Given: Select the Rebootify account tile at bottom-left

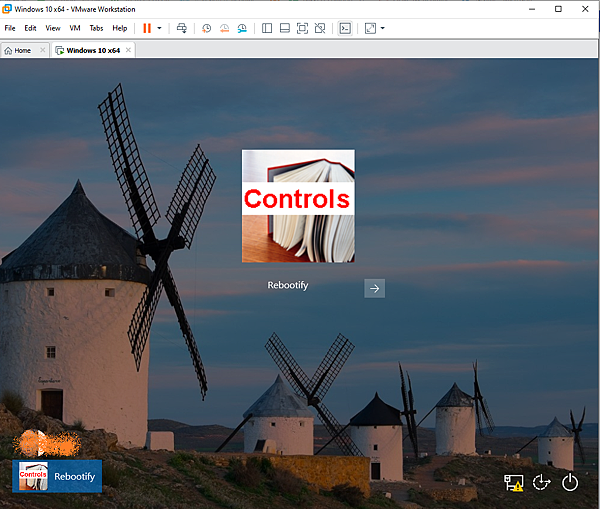Looking at the screenshot, I should [57, 476].
